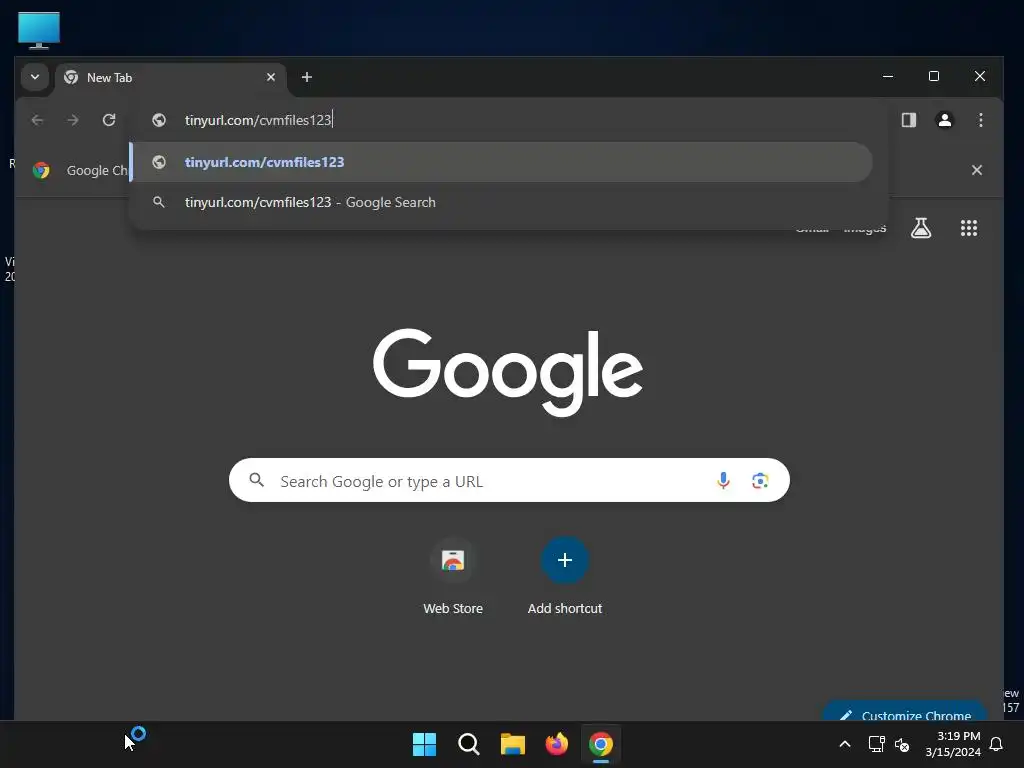Viewport: 1024px width, 768px height.
Task: Select the New Tab browser tab
Action: (171, 78)
